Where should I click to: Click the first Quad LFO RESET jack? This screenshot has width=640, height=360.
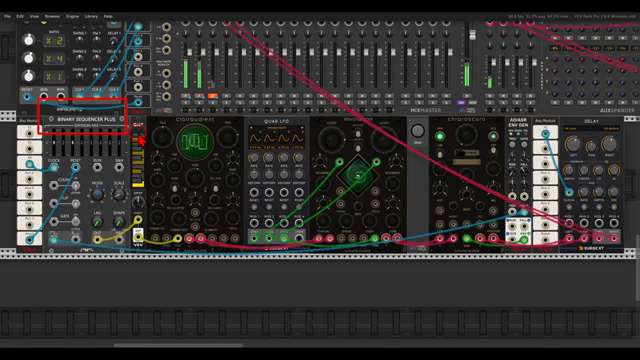254,192
